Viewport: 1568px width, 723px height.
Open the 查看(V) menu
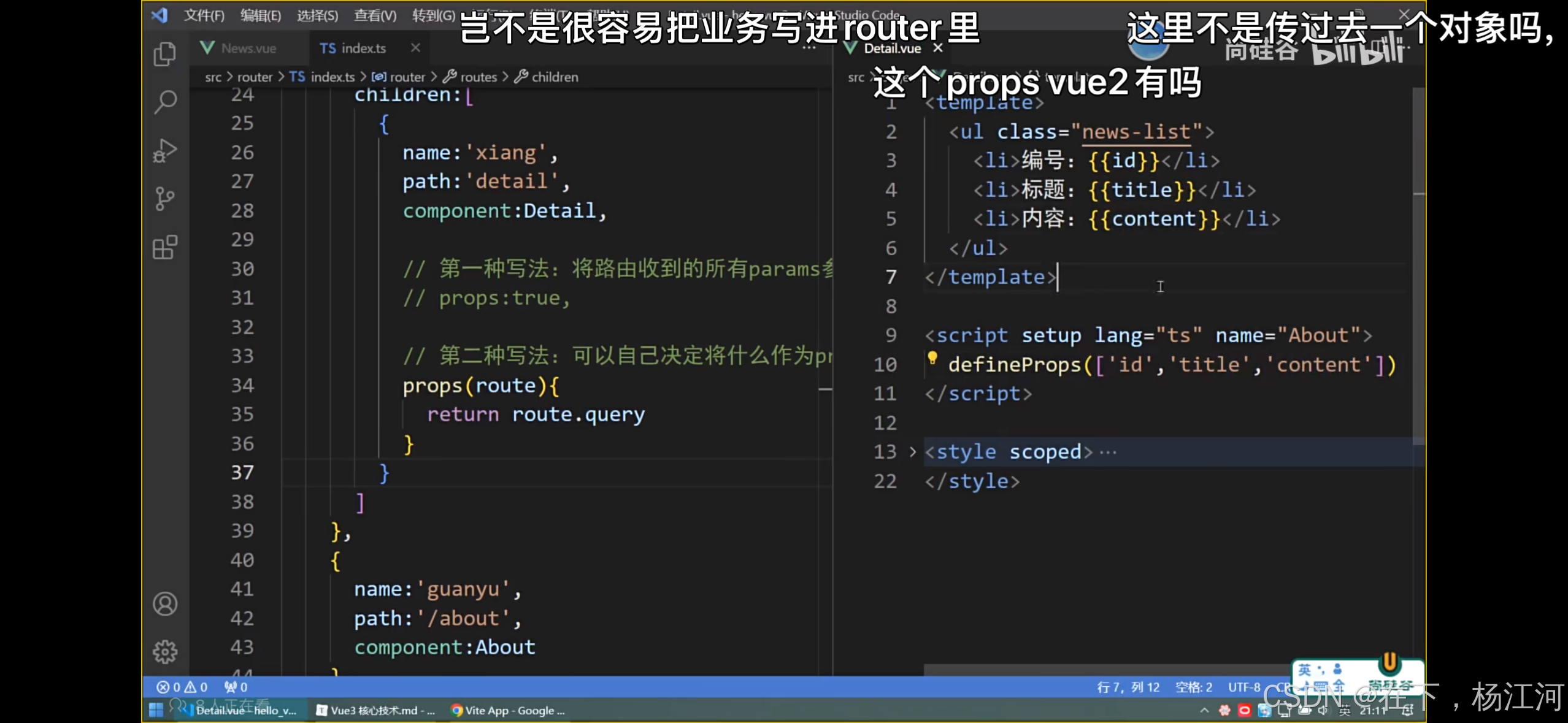(x=375, y=15)
